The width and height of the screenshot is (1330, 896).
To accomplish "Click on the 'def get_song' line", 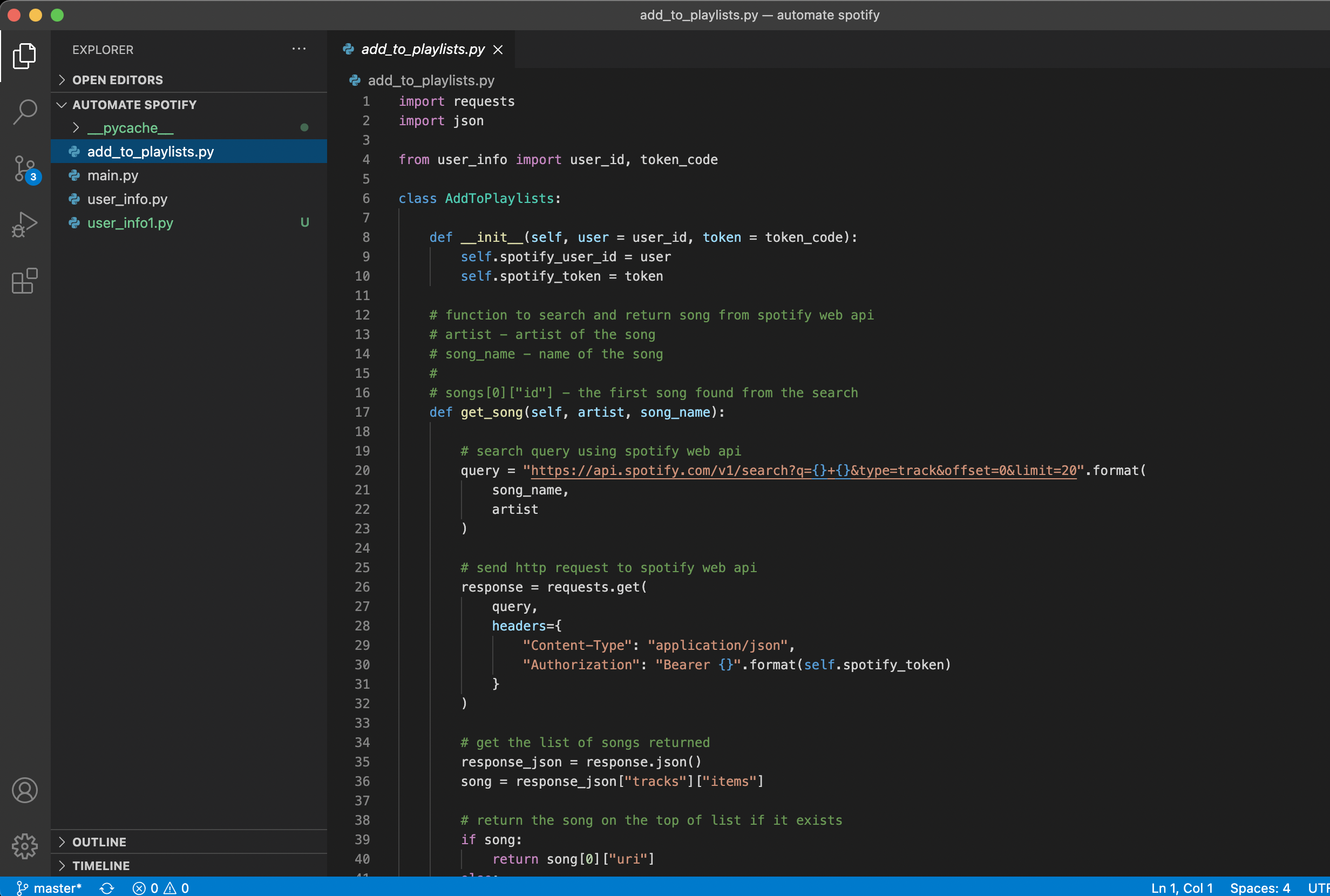I will [x=577, y=412].
